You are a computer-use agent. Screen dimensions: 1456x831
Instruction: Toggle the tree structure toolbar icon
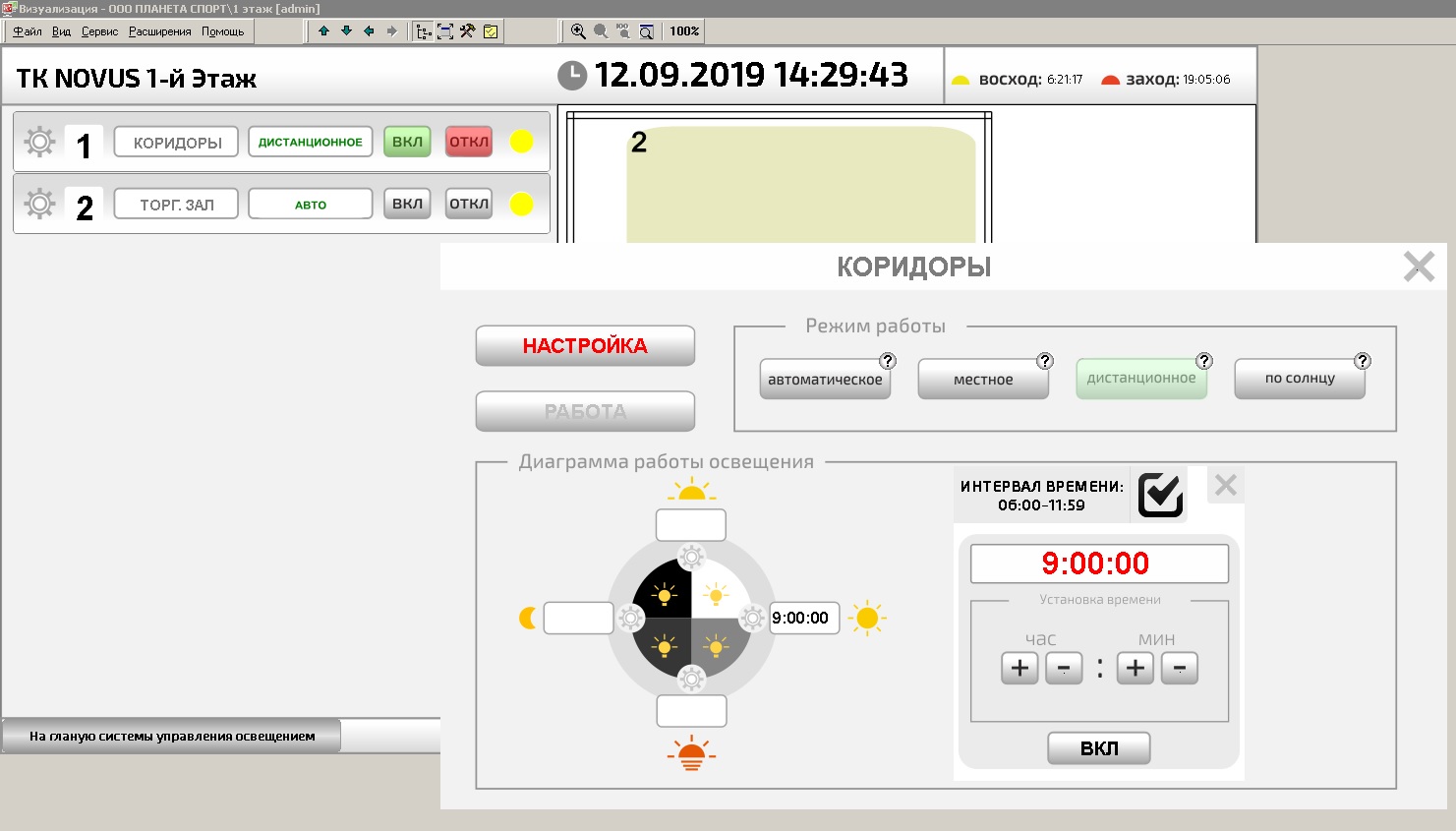[423, 31]
